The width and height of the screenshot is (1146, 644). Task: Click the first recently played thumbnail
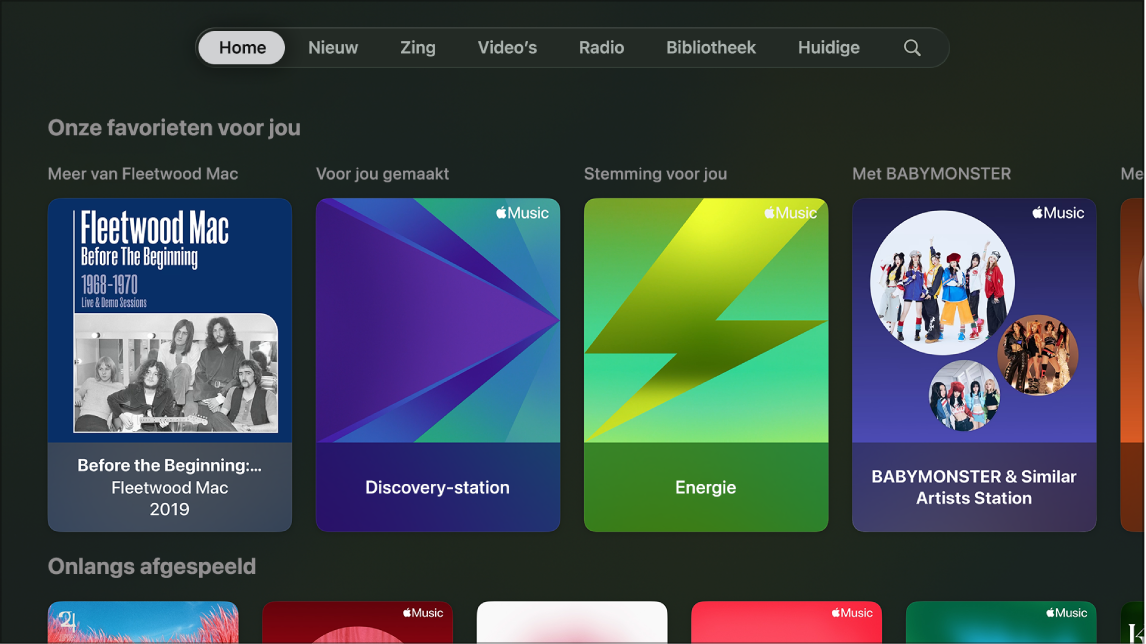(142, 625)
